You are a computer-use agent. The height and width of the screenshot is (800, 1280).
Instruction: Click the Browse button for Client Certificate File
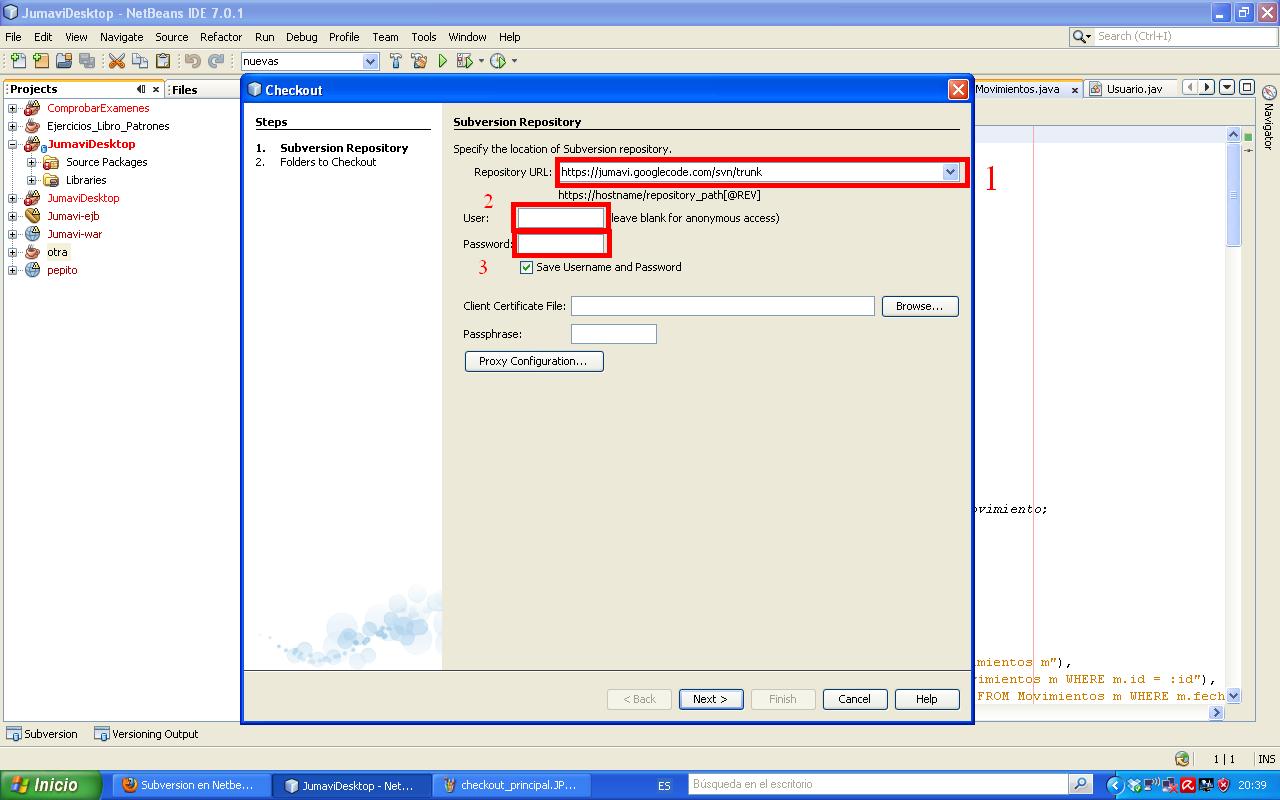tap(919, 306)
